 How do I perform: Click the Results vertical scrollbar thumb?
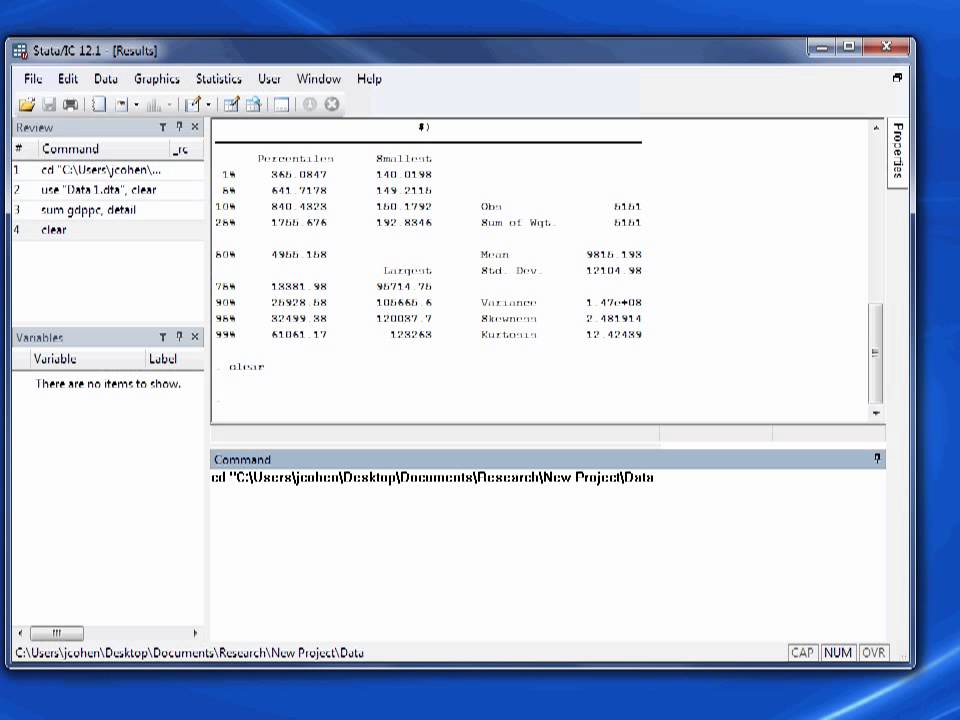[x=876, y=353]
